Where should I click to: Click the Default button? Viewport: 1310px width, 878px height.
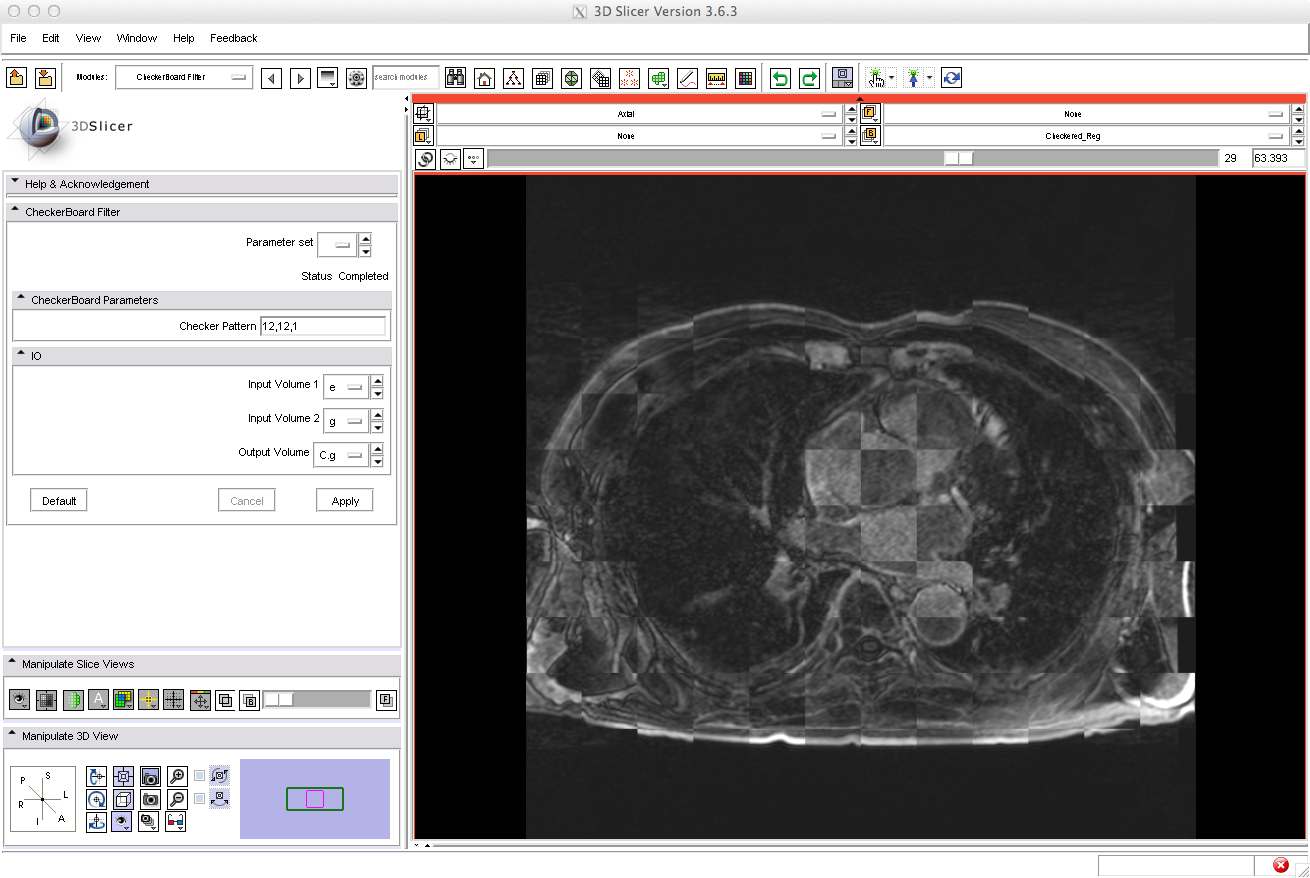pos(59,501)
